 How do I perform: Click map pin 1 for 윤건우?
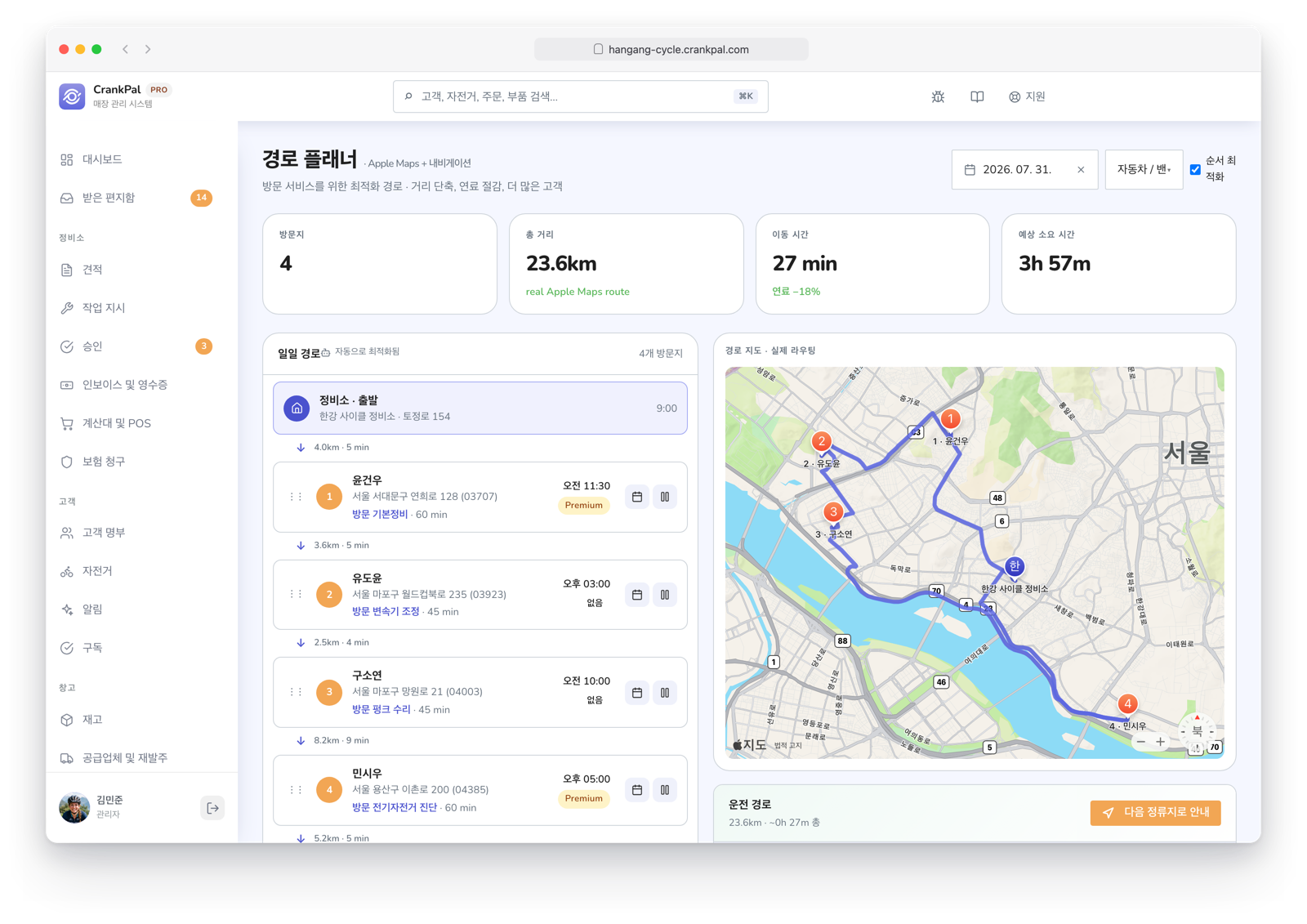click(950, 419)
